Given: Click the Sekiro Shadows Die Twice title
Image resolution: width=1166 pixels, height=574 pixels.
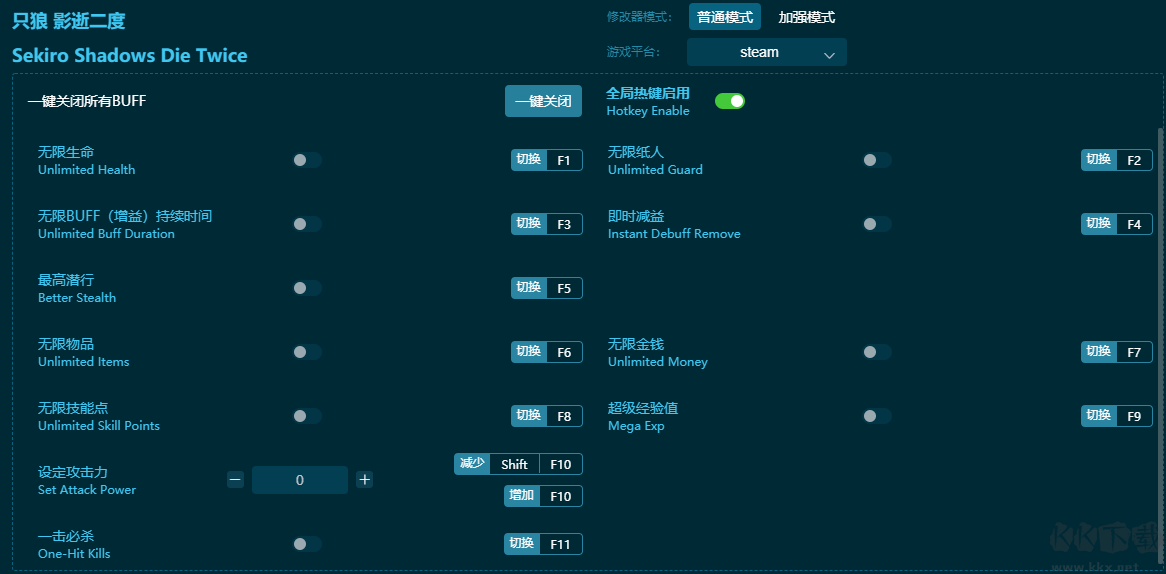Looking at the screenshot, I should [x=129, y=55].
